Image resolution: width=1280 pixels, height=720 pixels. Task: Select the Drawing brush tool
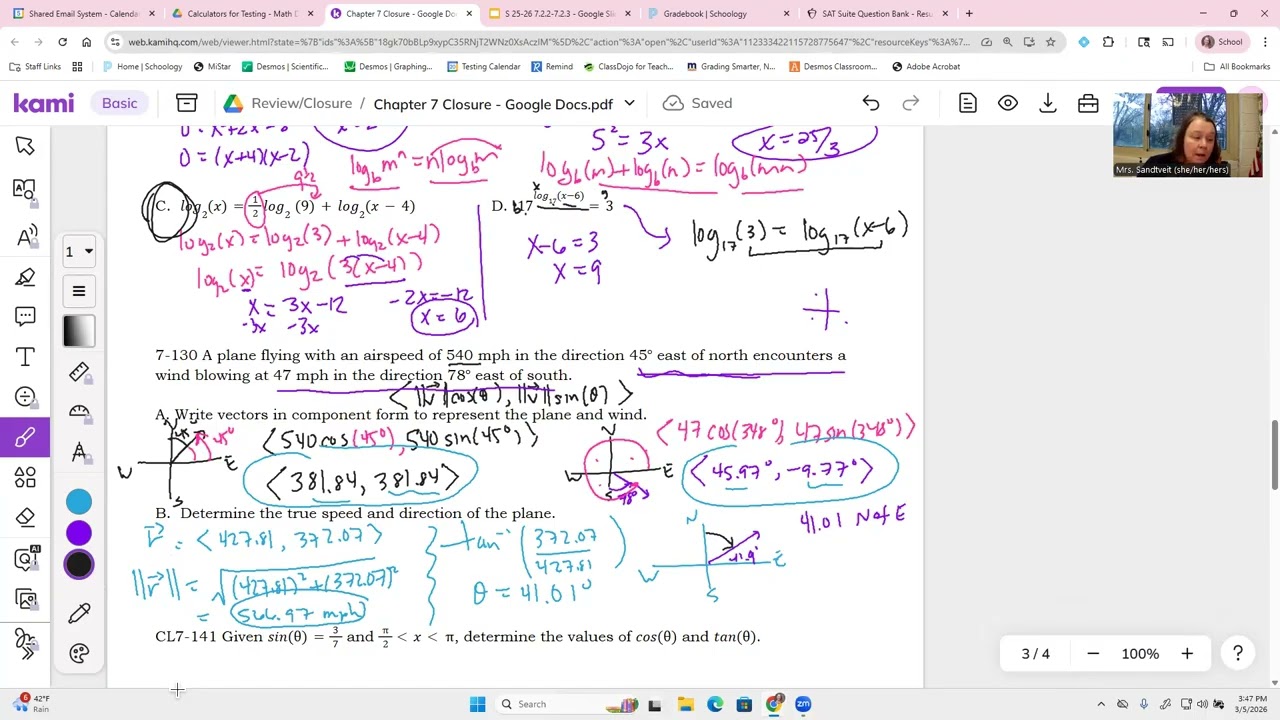pyautogui.click(x=25, y=437)
